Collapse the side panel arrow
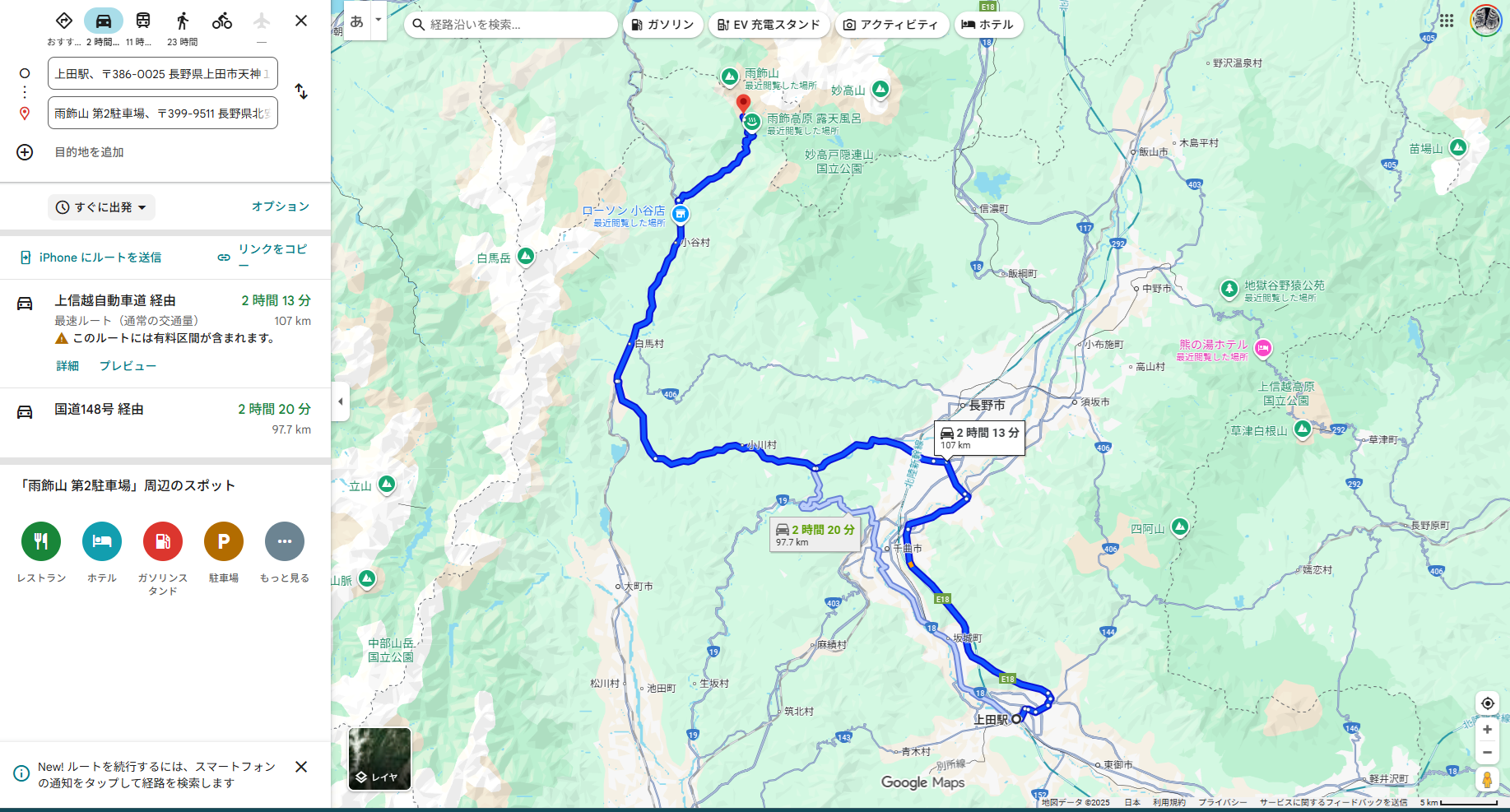The width and height of the screenshot is (1510, 812). pos(341,401)
